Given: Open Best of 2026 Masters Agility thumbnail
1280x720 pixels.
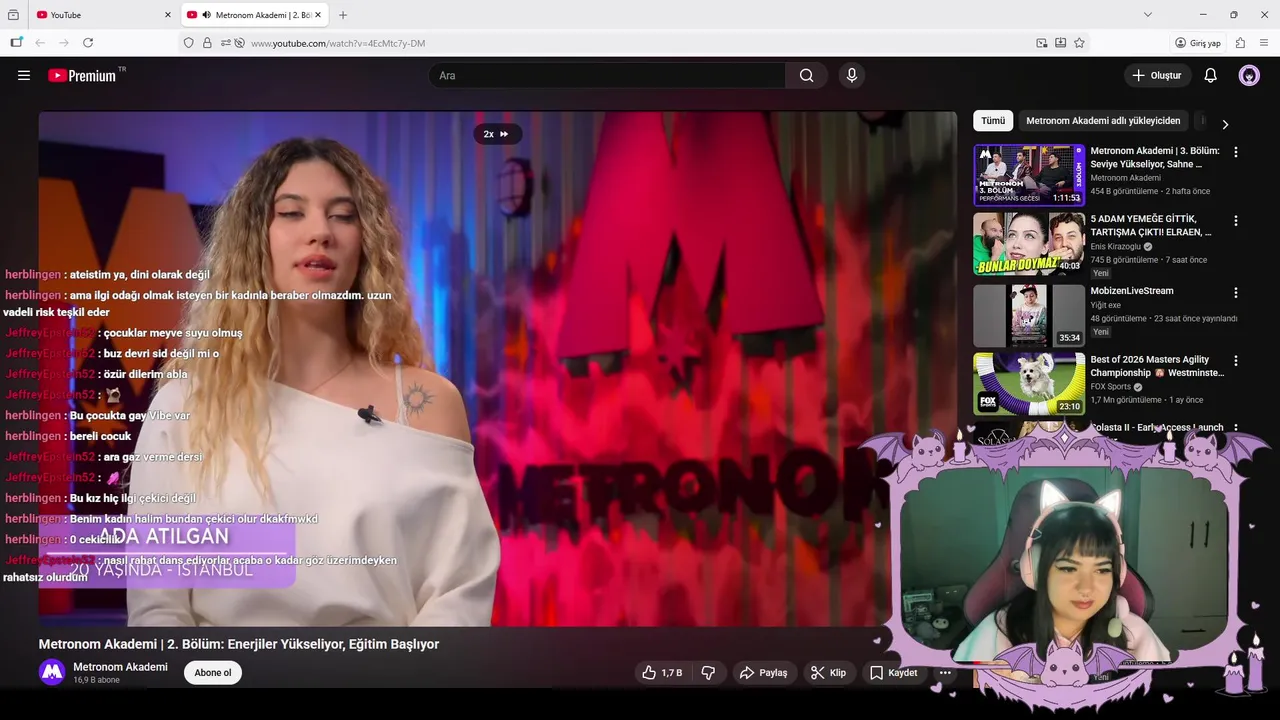Looking at the screenshot, I should (x=1029, y=384).
